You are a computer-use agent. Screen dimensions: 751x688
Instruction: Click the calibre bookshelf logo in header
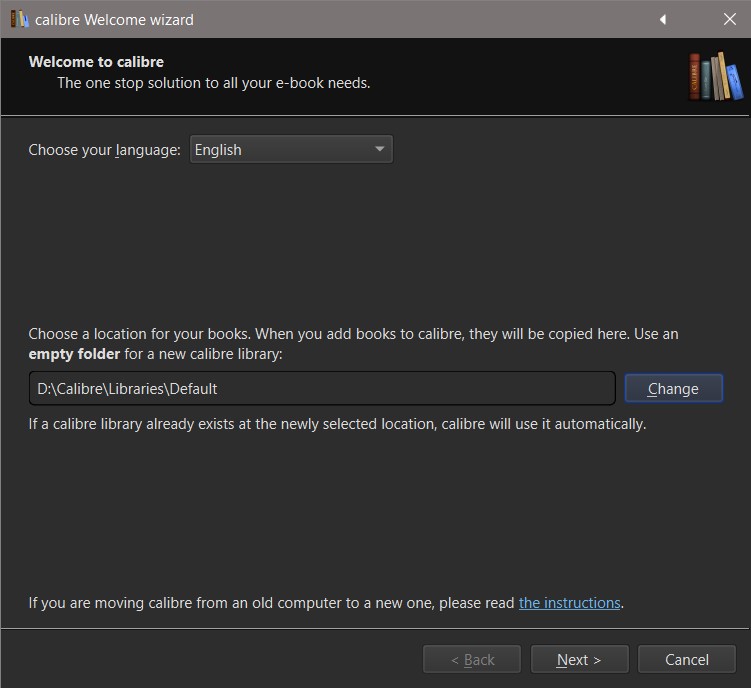tap(716, 77)
